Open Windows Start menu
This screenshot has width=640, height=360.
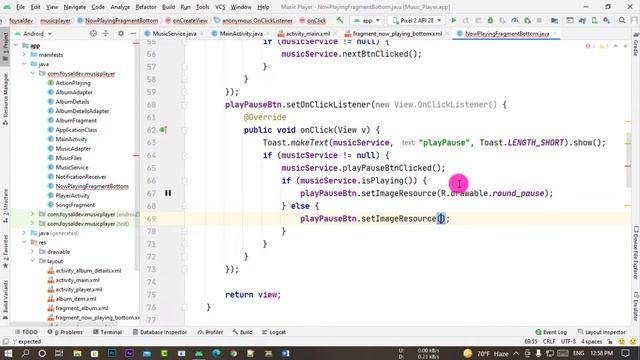point(8,353)
